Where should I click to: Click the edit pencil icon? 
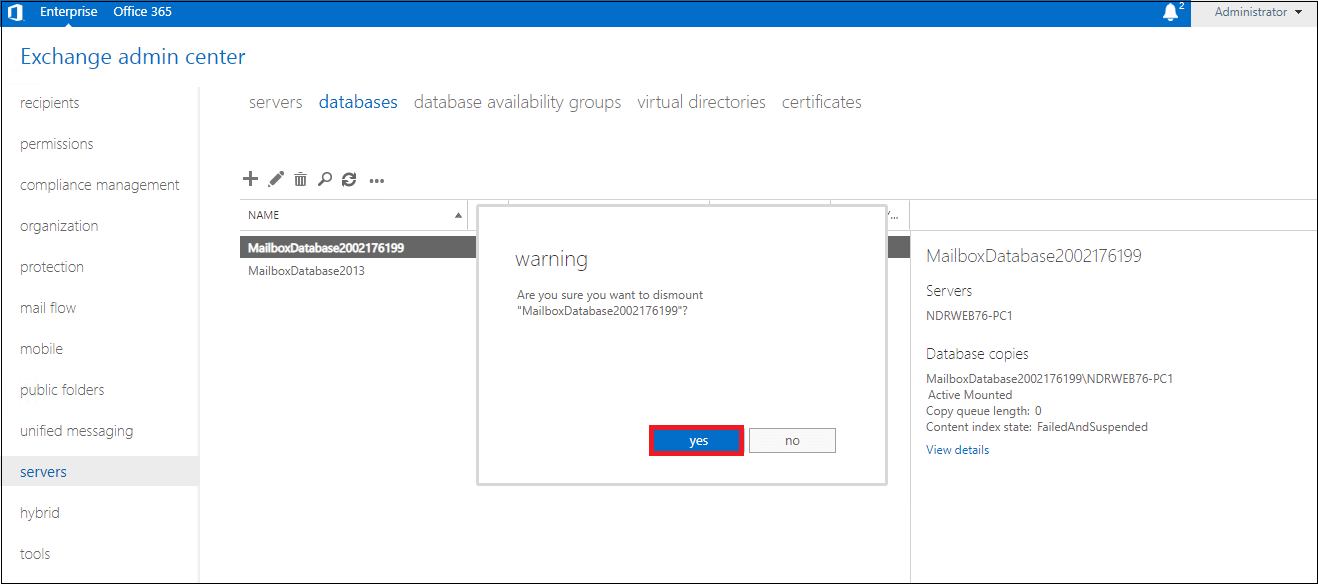276,179
